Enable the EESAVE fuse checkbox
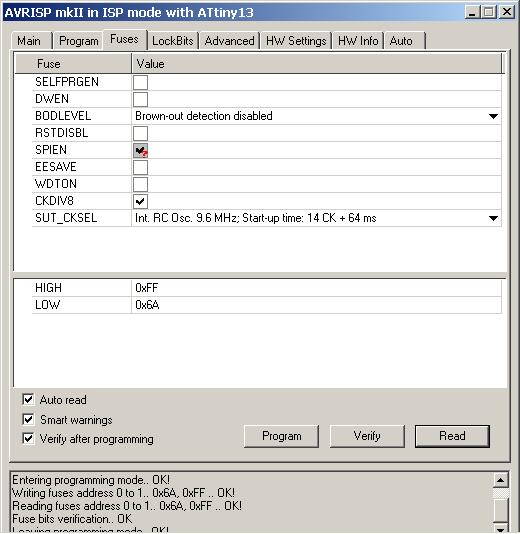 140,167
